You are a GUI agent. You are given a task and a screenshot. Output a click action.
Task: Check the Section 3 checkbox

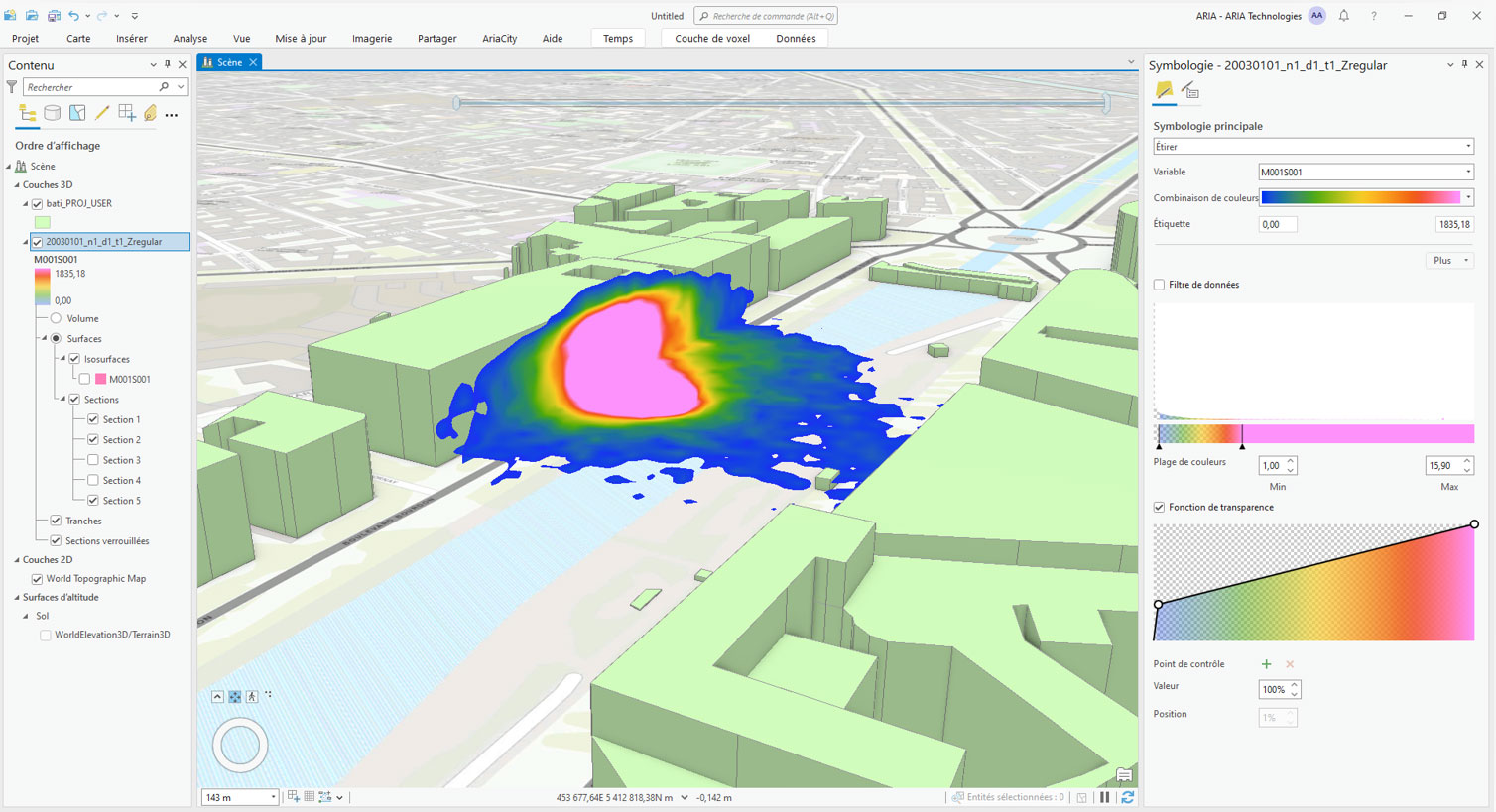click(x=93, y=460)
